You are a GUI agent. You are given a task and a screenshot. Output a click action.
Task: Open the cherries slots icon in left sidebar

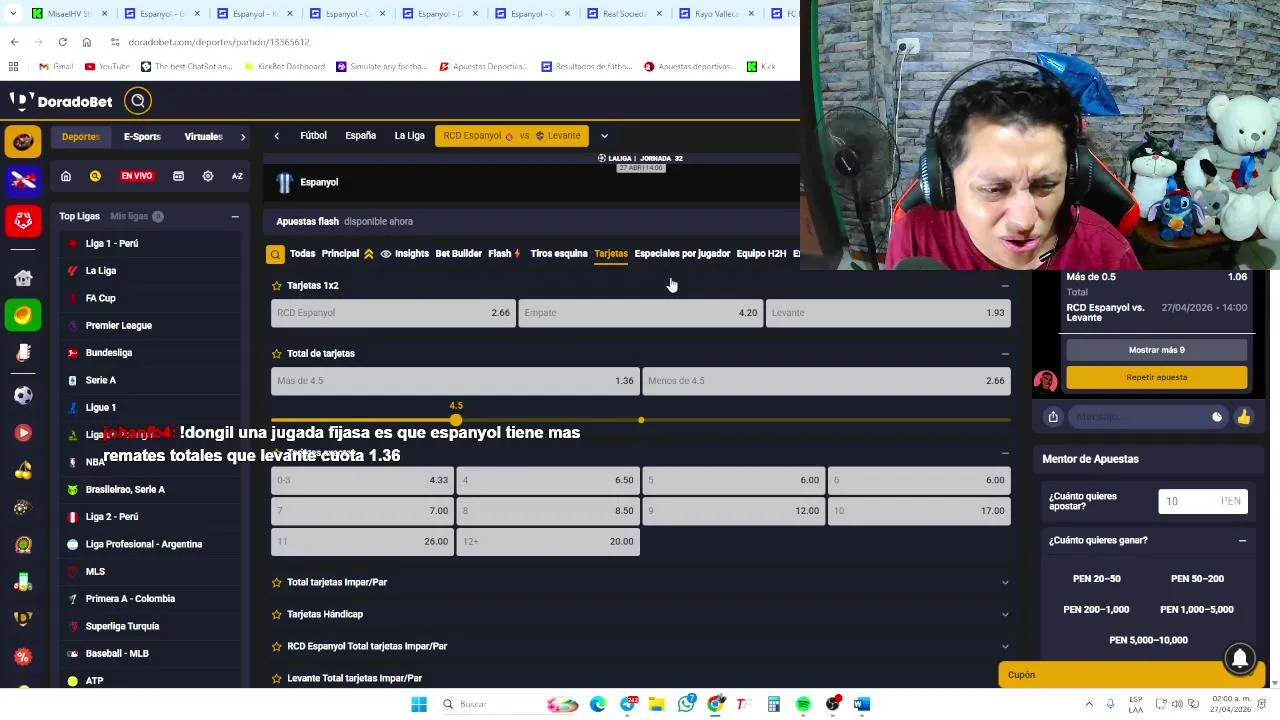point(23,470)
